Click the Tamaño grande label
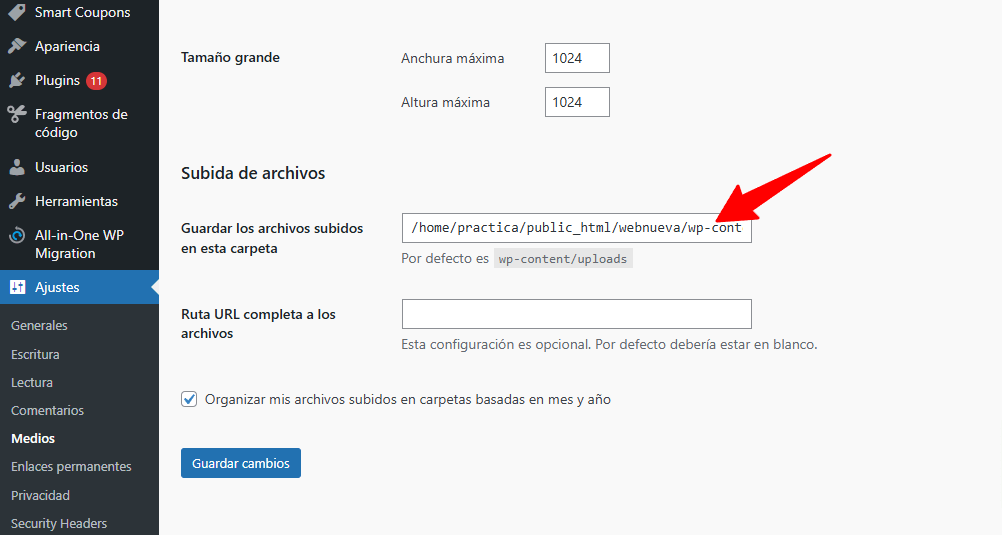This screenshot has width=1002, height=535. (230, 58)
